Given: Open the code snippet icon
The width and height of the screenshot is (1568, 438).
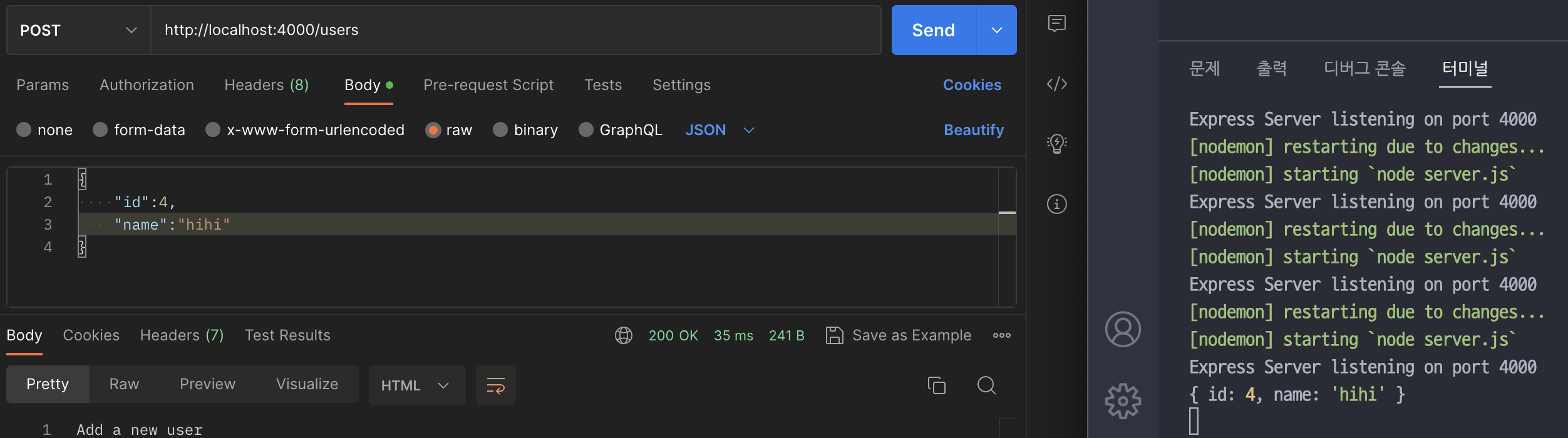Looking at the screenshot, I should click(1057, 84).
